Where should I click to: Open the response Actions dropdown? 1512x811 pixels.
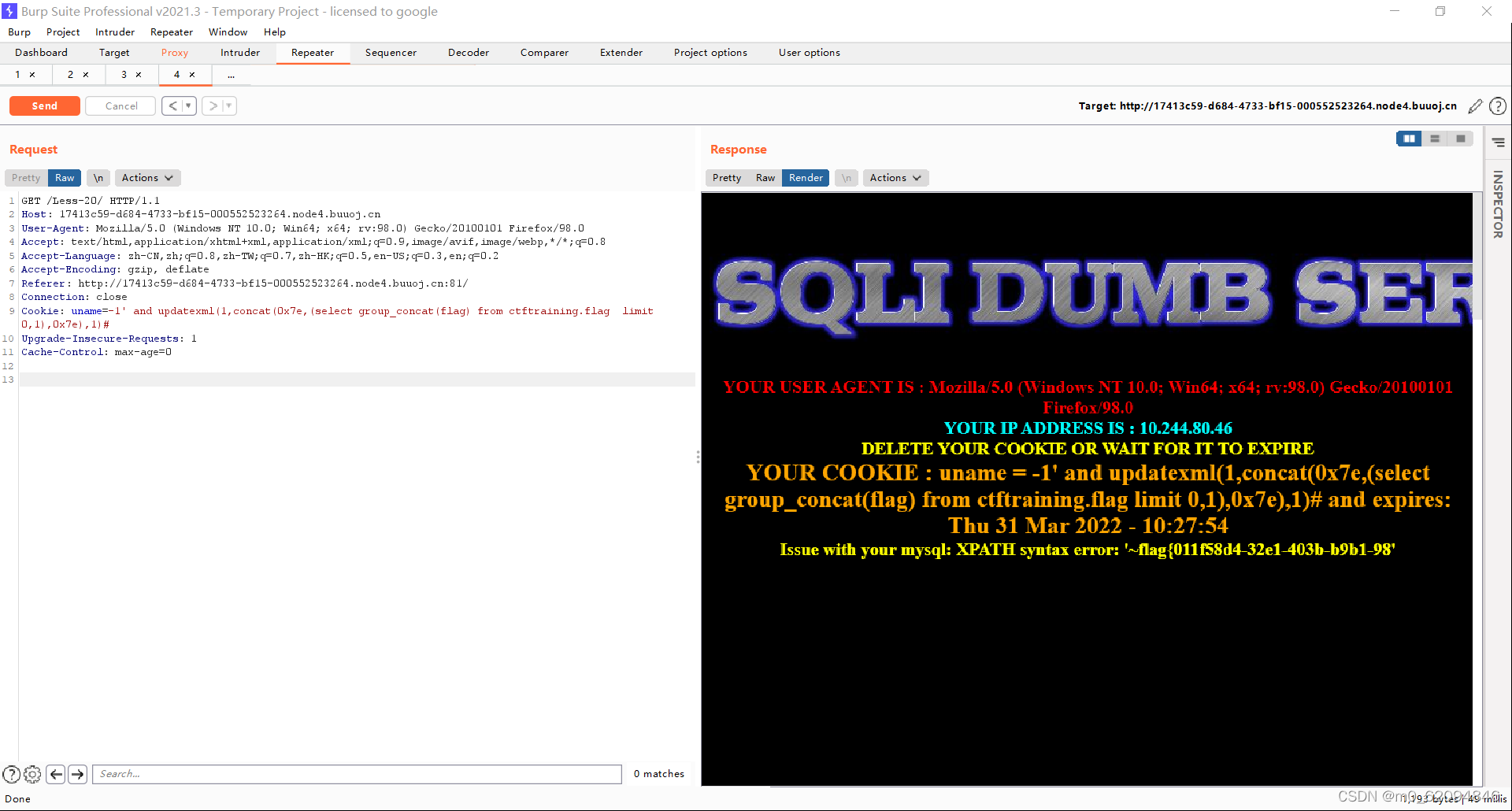coord(896,178)
